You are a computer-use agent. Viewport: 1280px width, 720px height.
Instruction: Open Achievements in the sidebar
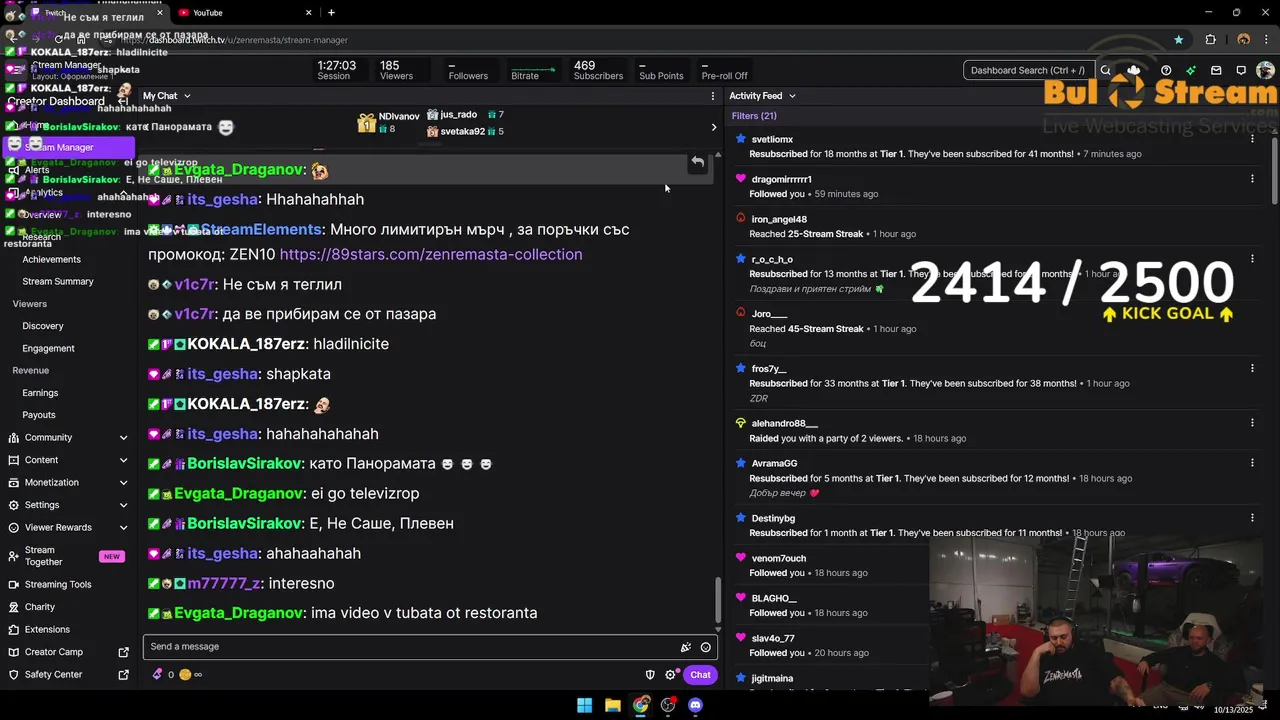click(51, 260)
